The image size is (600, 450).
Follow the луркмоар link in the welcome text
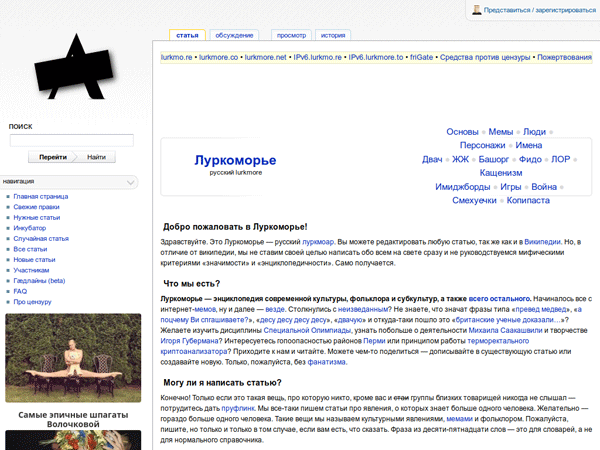[x=318, y=242]
